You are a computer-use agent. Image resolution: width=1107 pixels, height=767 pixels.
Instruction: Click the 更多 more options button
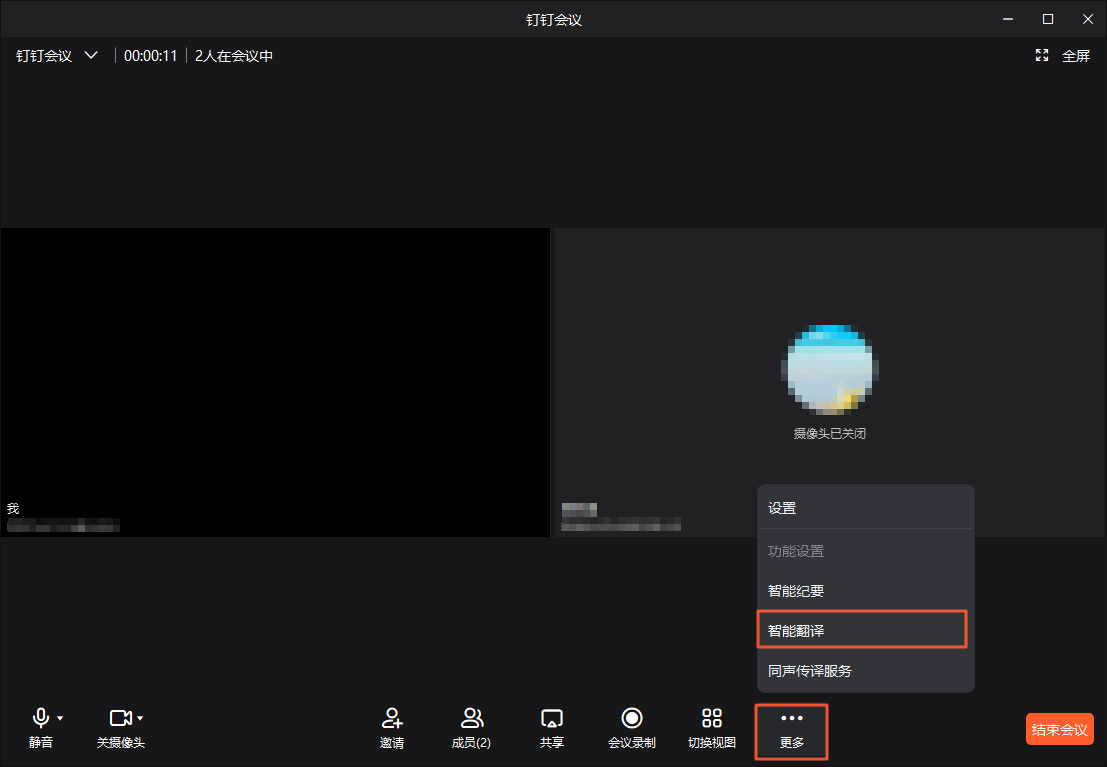791,732
